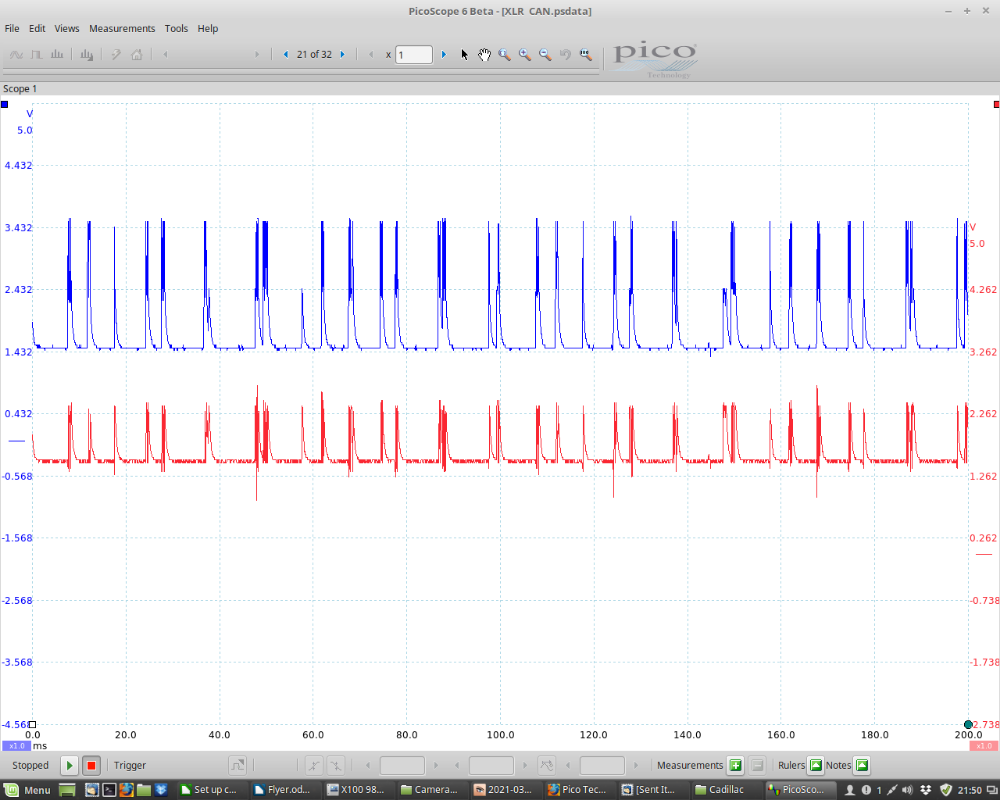The height and width of the screenshot is (800, 1000).
Task: Select the arrow pointer tool
Action: pyautogui.click(x=464, y=55)
